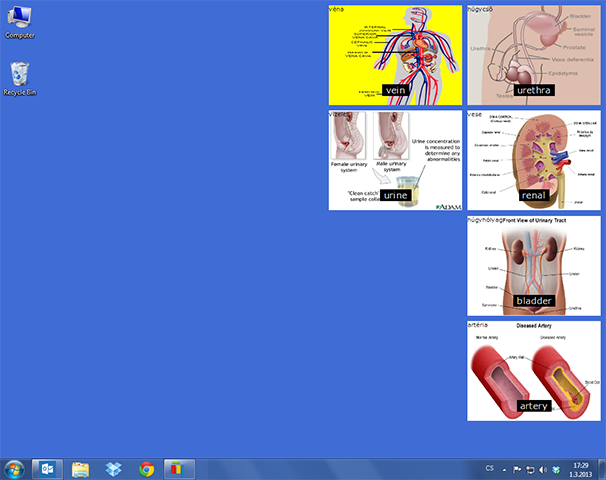Open Outlook from the taskbar
The height and width of the screenshot is (480, 606).
pyautogui.click(x=47, y=468)
